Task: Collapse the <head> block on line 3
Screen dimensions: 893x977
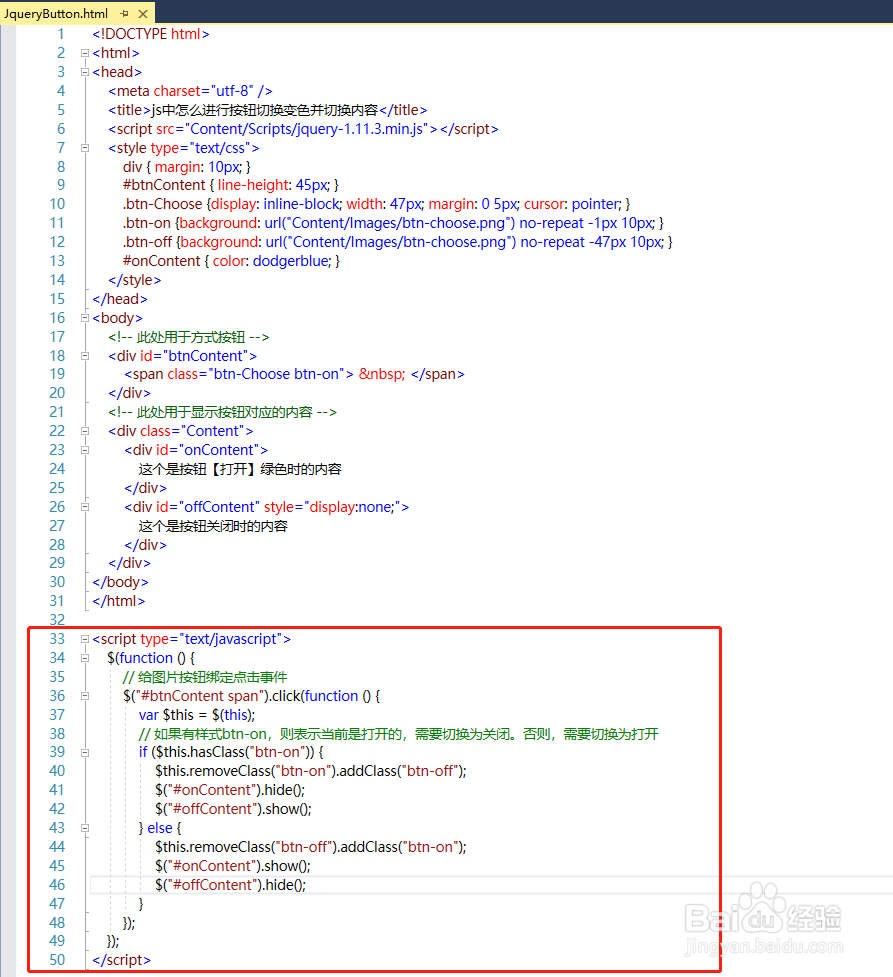Action: click(x=85, y=72)
